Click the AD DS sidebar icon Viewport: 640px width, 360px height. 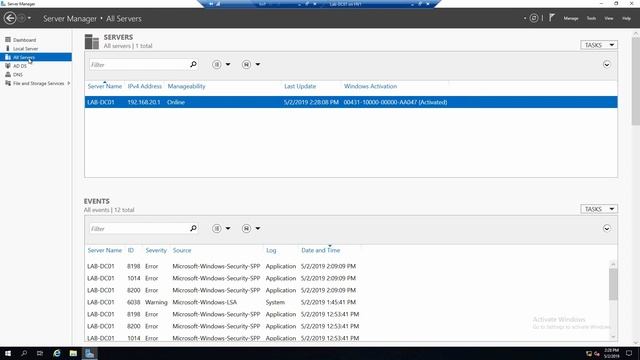(8, 66)
